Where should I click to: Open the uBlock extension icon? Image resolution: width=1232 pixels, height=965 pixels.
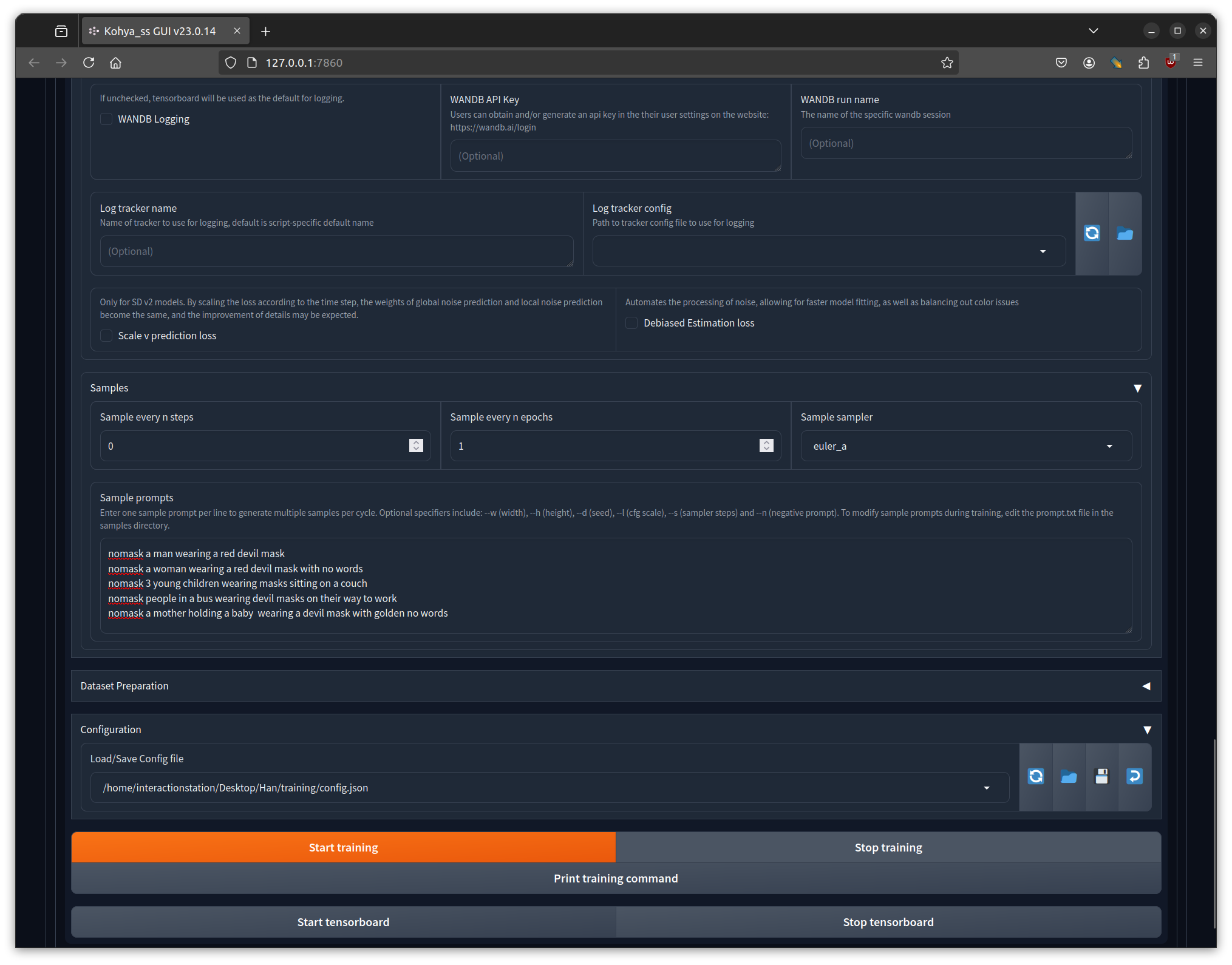[1171, 62]
